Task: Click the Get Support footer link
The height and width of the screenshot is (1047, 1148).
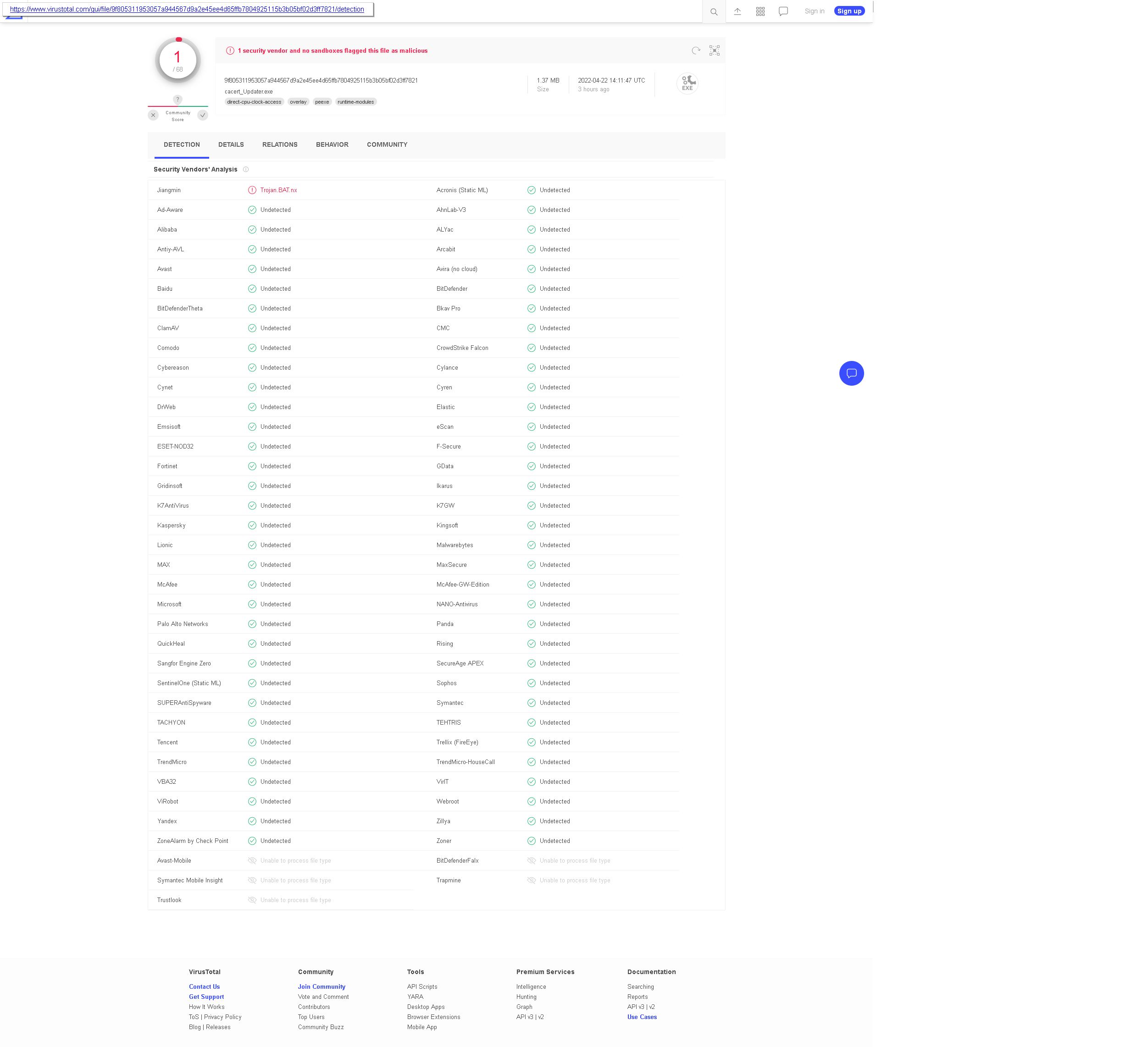Action: (x=206, y=997)
